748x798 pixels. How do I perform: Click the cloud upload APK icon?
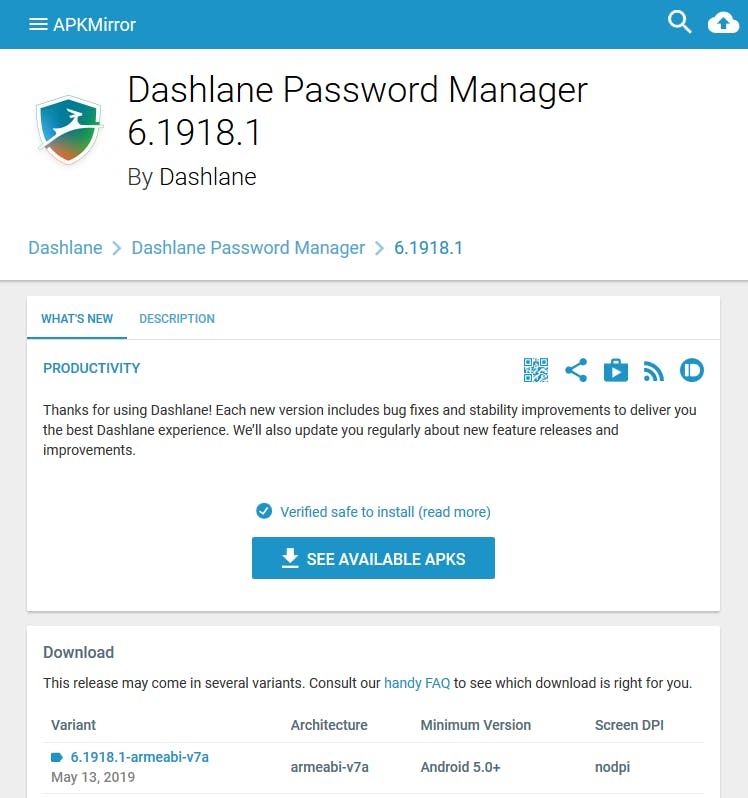coord(723,22)
